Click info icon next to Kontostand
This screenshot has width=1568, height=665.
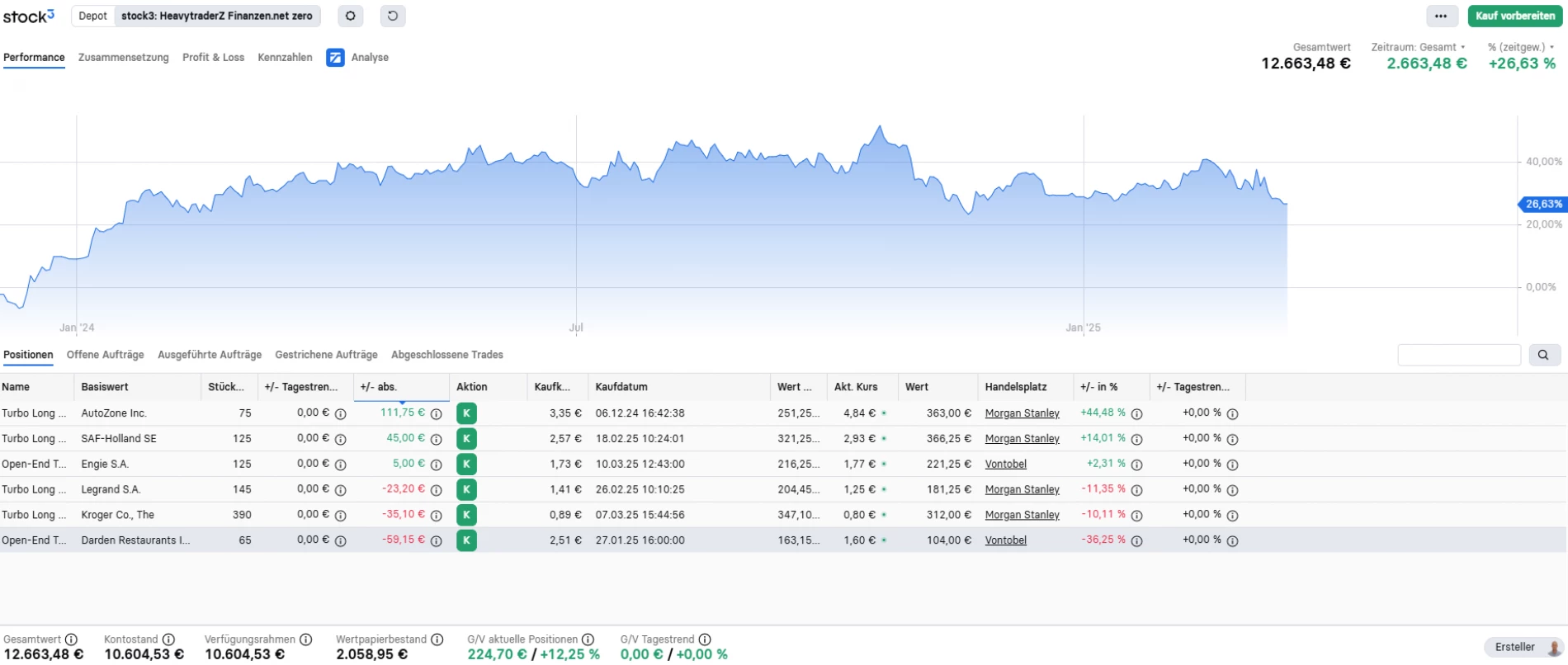[x=168, y=639]
